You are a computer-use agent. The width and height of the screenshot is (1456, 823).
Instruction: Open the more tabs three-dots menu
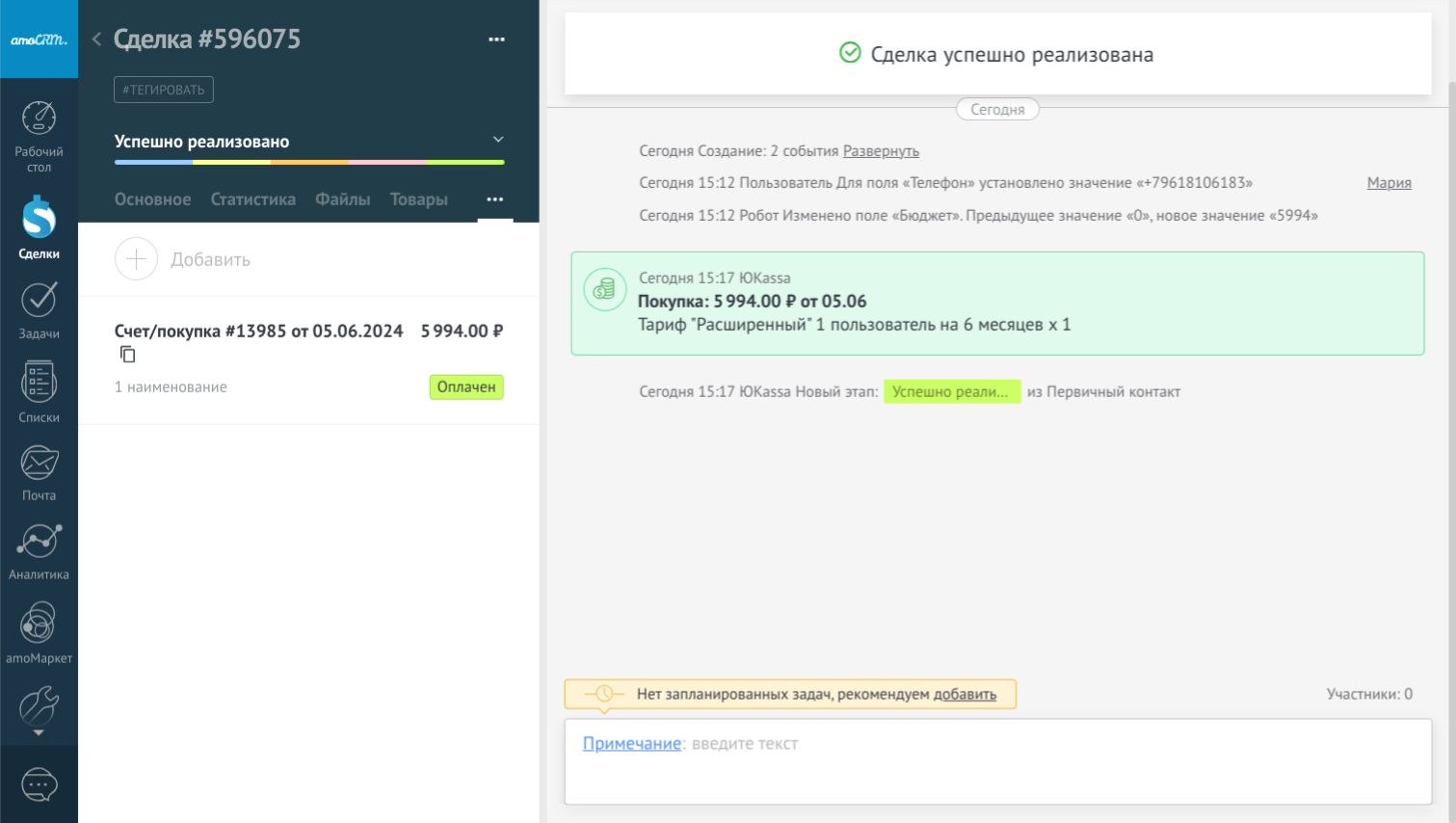coord(494,199)
